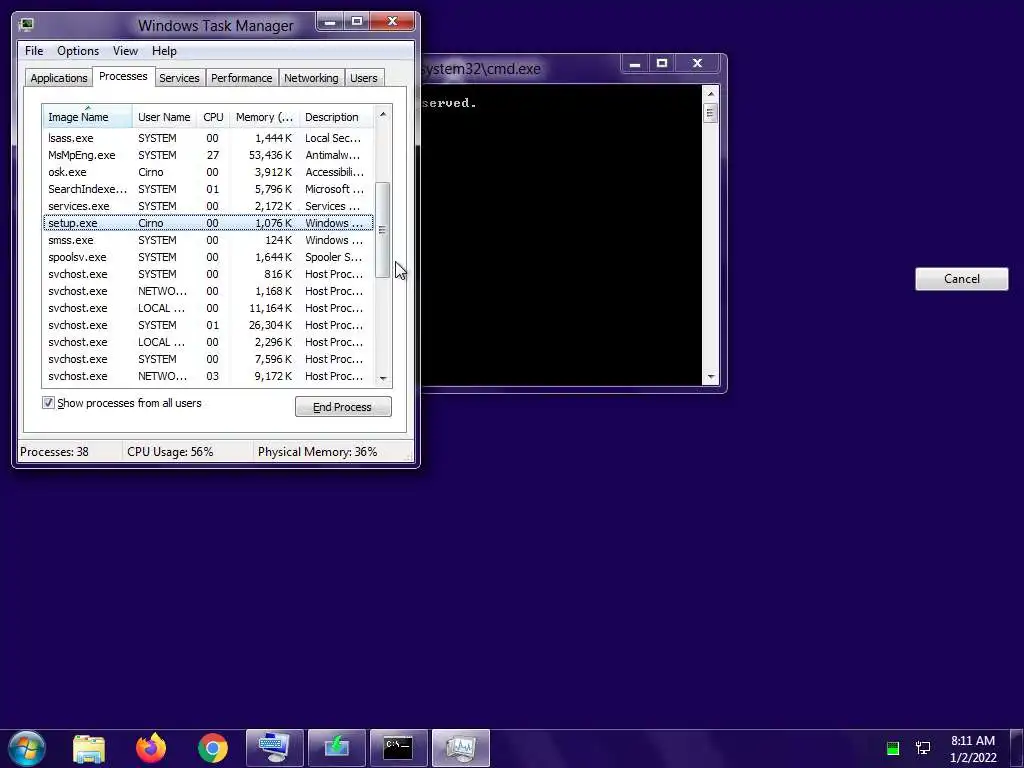Click cmd.exe window scroll down arrow
This screenshot has width=1024, height=768.
[711, 377]
